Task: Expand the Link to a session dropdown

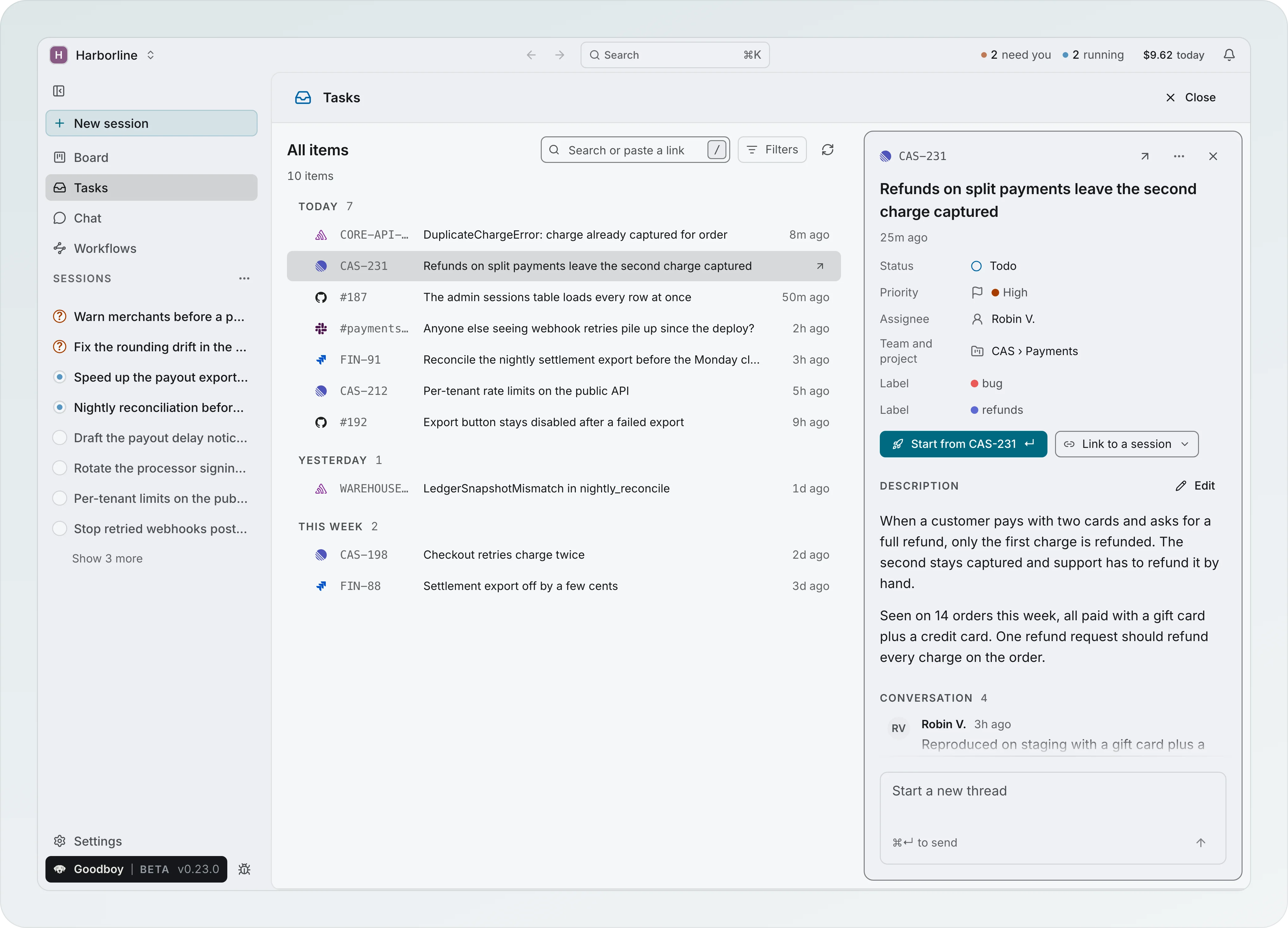Action: point(1127,444)
